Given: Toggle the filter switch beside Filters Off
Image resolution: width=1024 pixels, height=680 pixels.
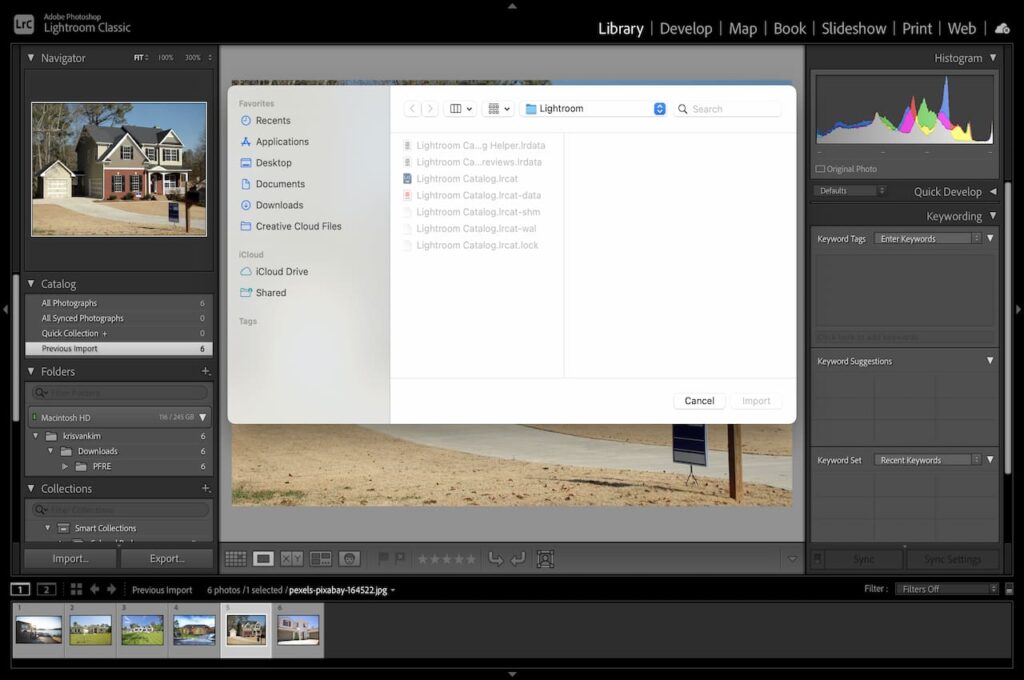Looking at the screenshot, I should click(1009, 589).
